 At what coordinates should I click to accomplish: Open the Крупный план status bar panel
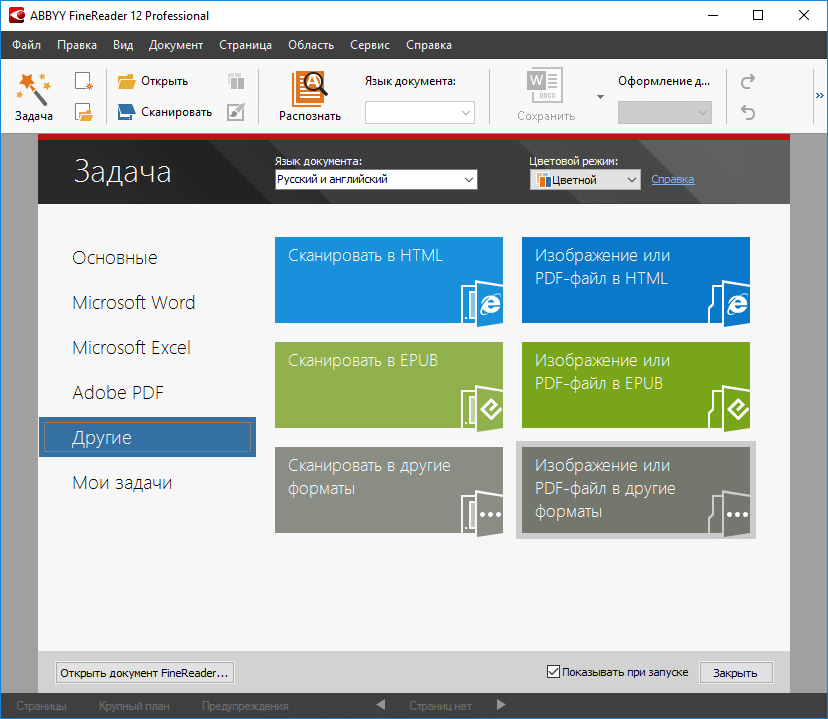click(134, 706)
